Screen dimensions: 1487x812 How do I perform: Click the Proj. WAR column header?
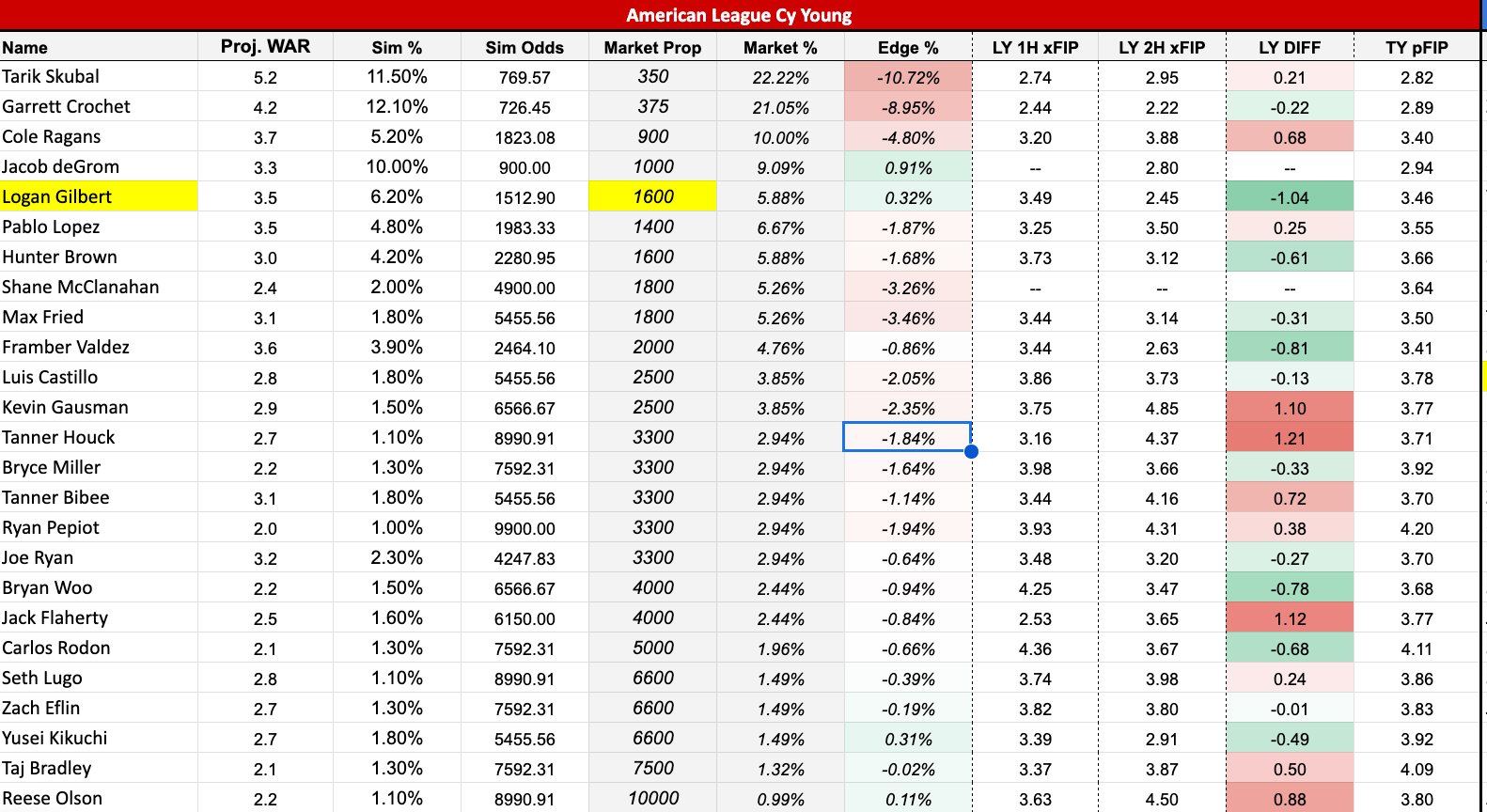tap(265, 47)
